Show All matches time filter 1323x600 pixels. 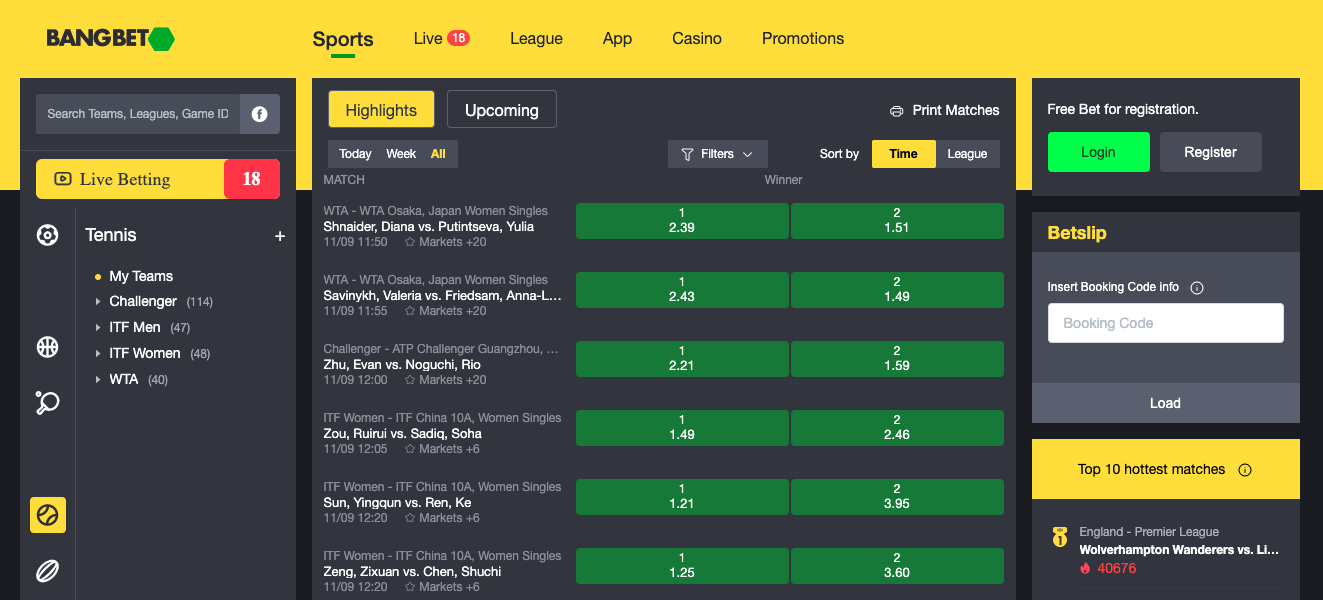tap(439, 154)
